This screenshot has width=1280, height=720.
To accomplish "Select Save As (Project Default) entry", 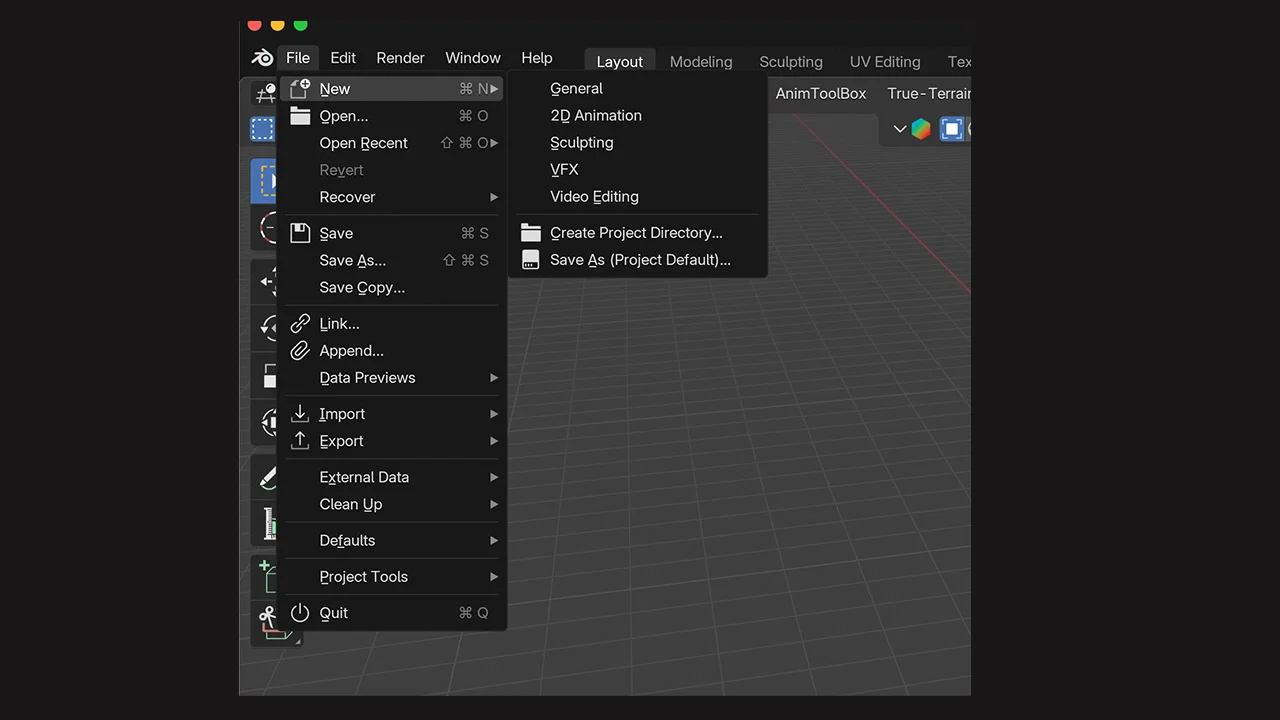I will point(640,259).
